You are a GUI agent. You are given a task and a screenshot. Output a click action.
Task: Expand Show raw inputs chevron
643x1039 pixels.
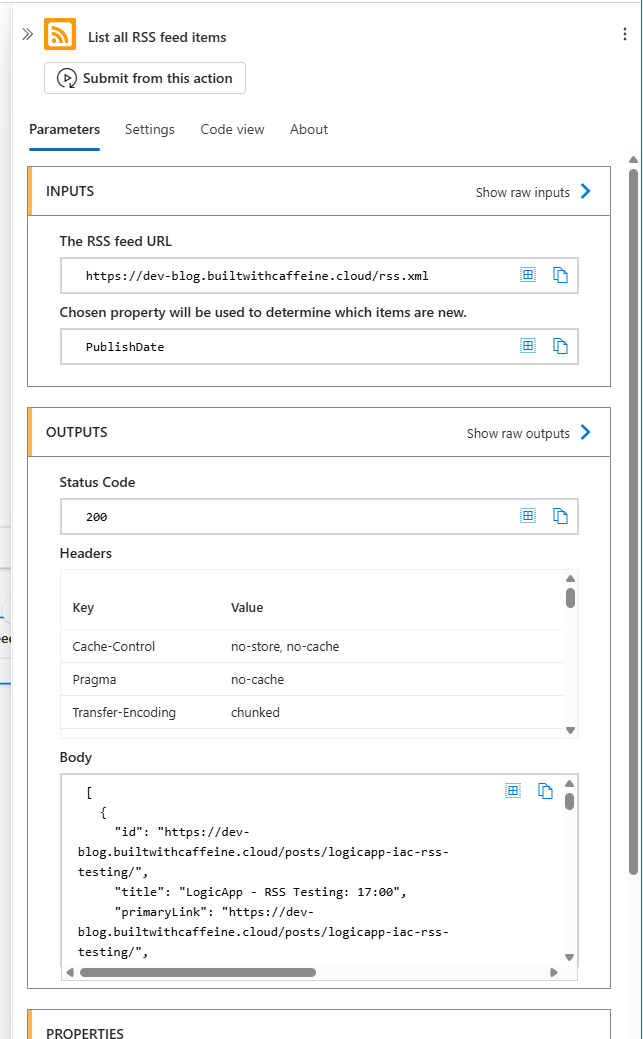(585, 191)
